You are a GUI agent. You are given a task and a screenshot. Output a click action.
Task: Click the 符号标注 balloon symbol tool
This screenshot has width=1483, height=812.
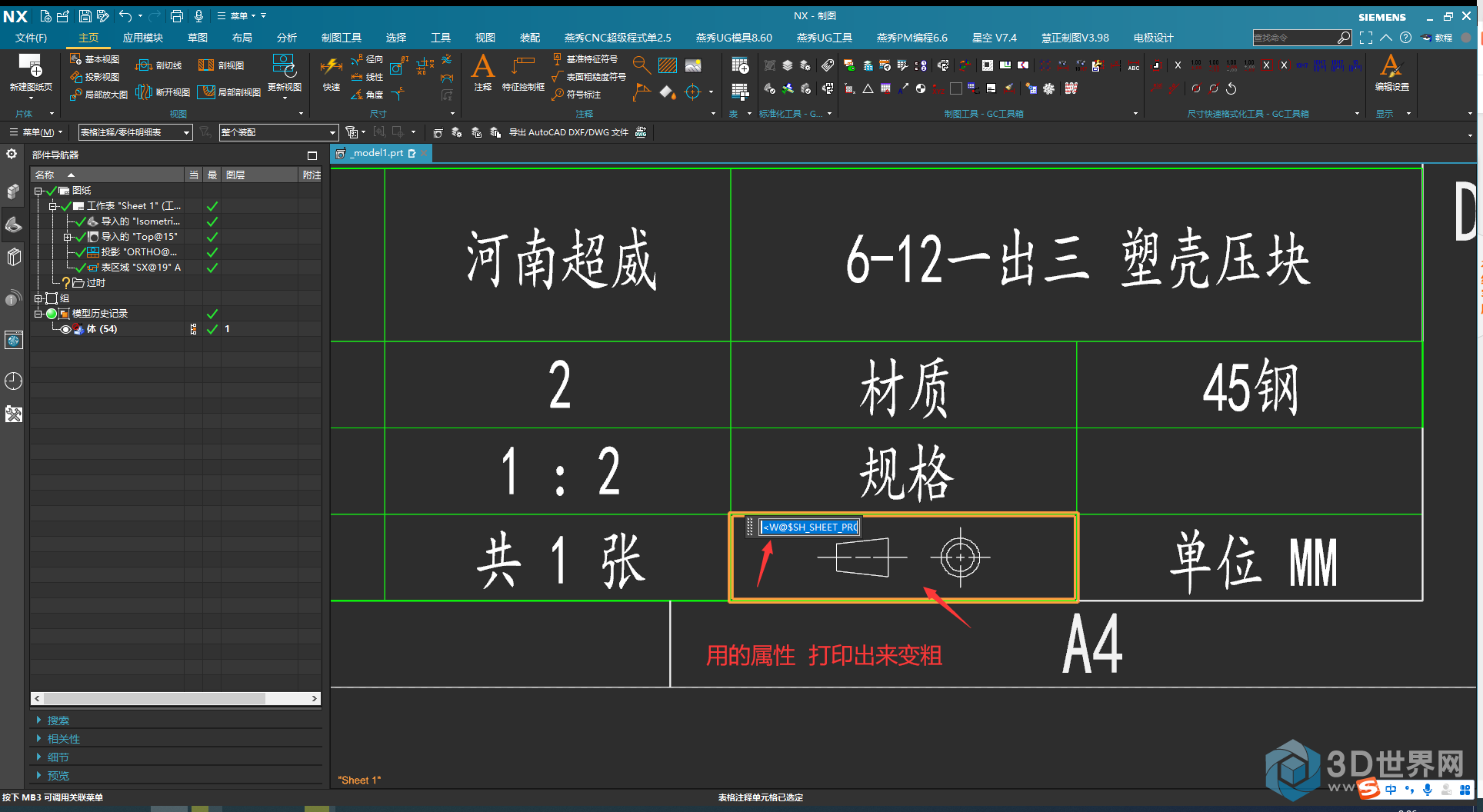pyautogui.click(x=577, y=95)
